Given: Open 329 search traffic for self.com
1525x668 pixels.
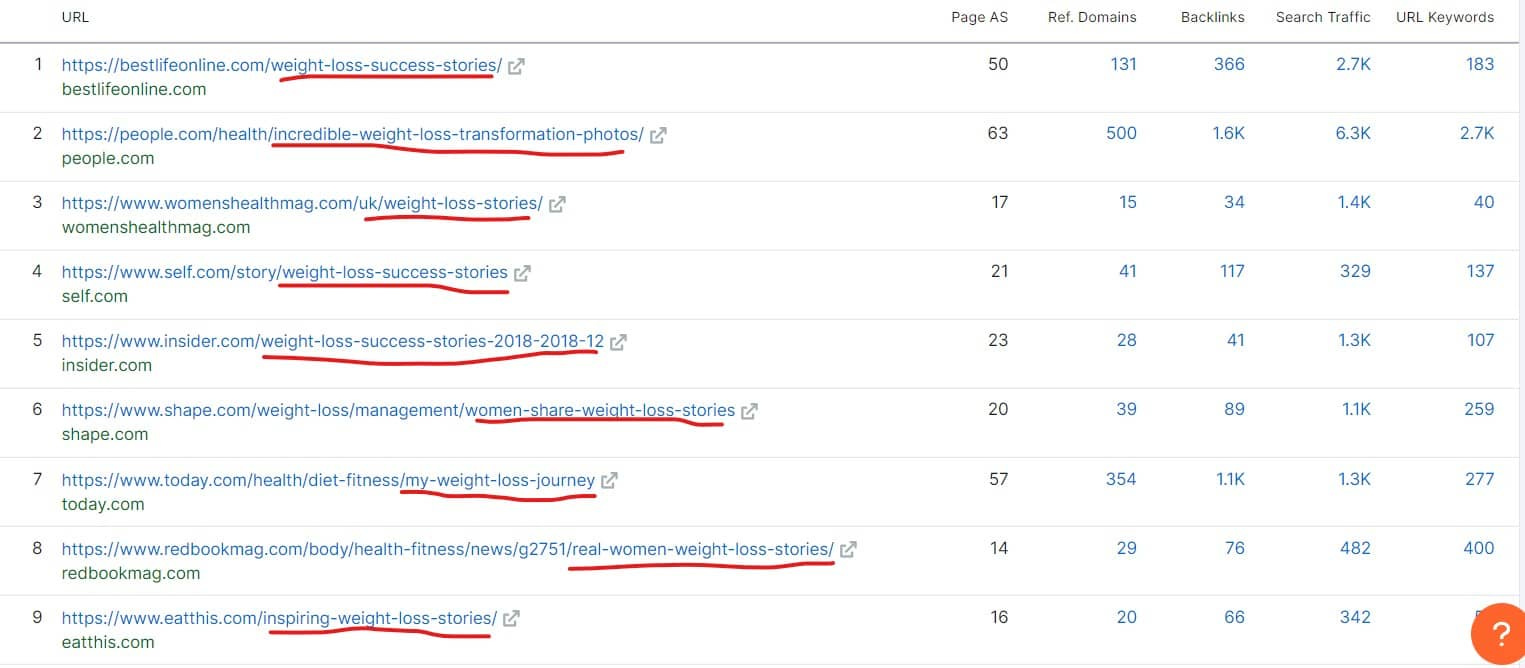Looking at the screenshot, I should coord(1355,271).
